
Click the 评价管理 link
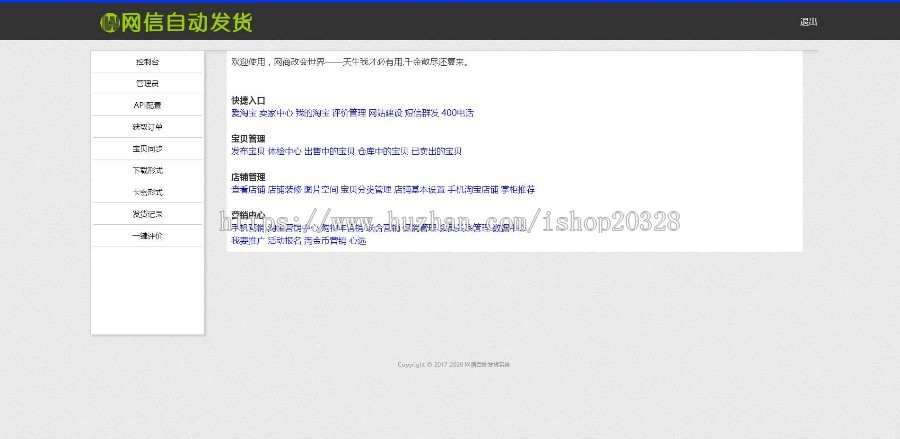[348, 113]
